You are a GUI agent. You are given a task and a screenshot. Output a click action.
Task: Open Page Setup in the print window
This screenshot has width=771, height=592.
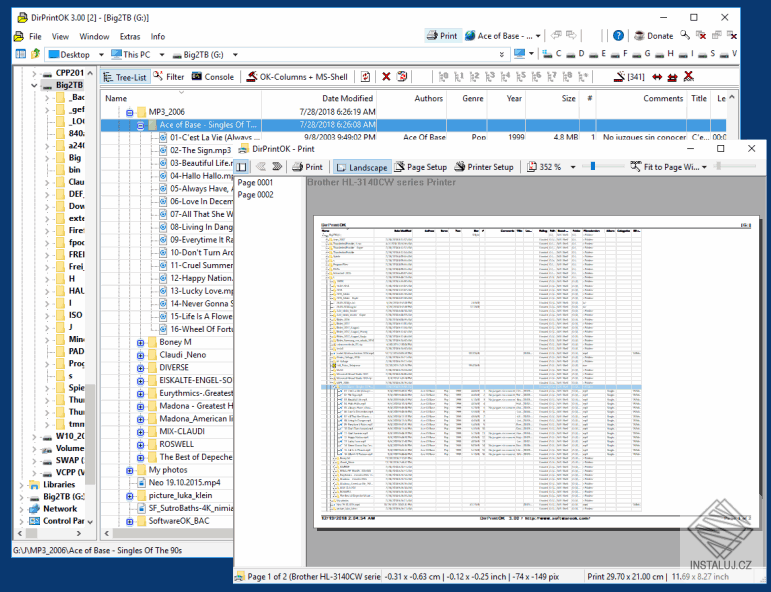tap(420, 167)
